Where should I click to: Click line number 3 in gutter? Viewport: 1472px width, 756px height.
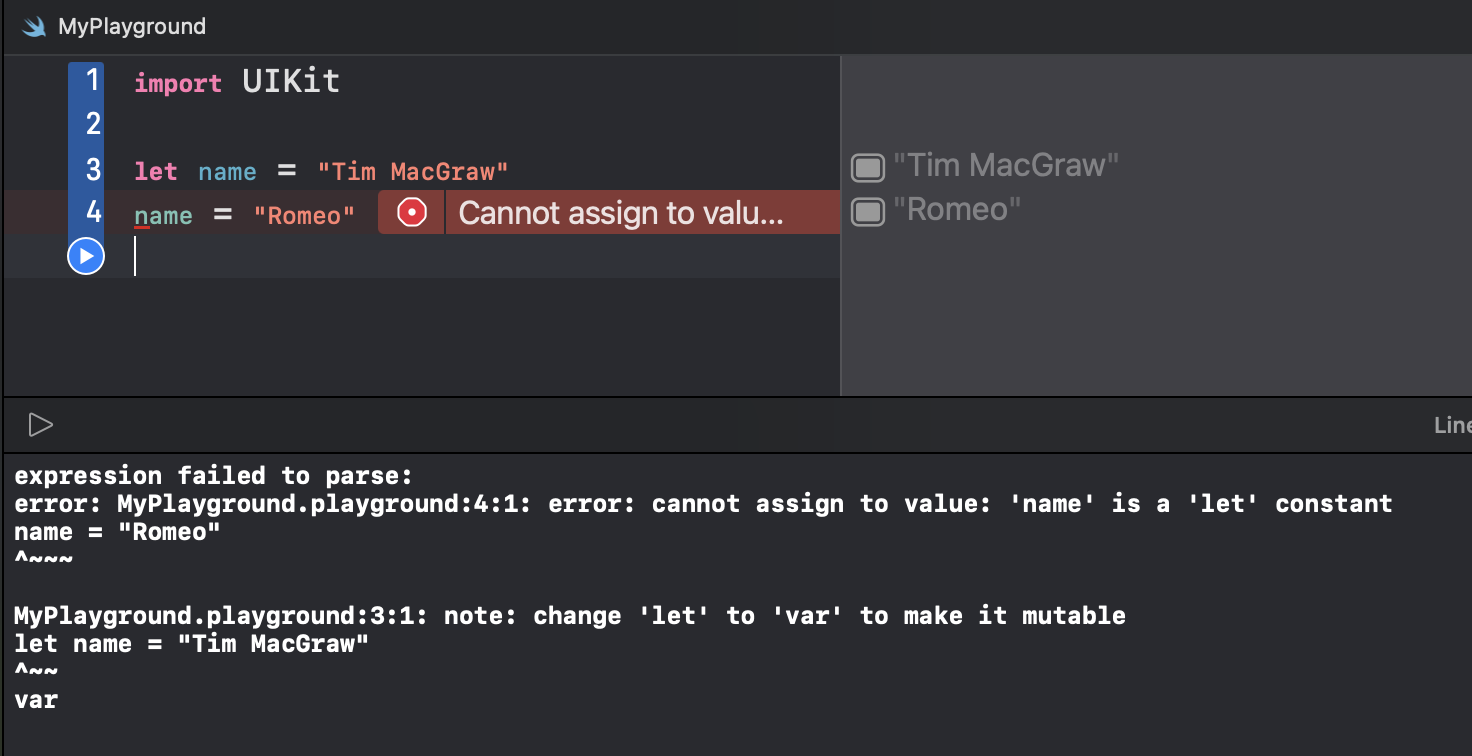(x=93, y=169)
